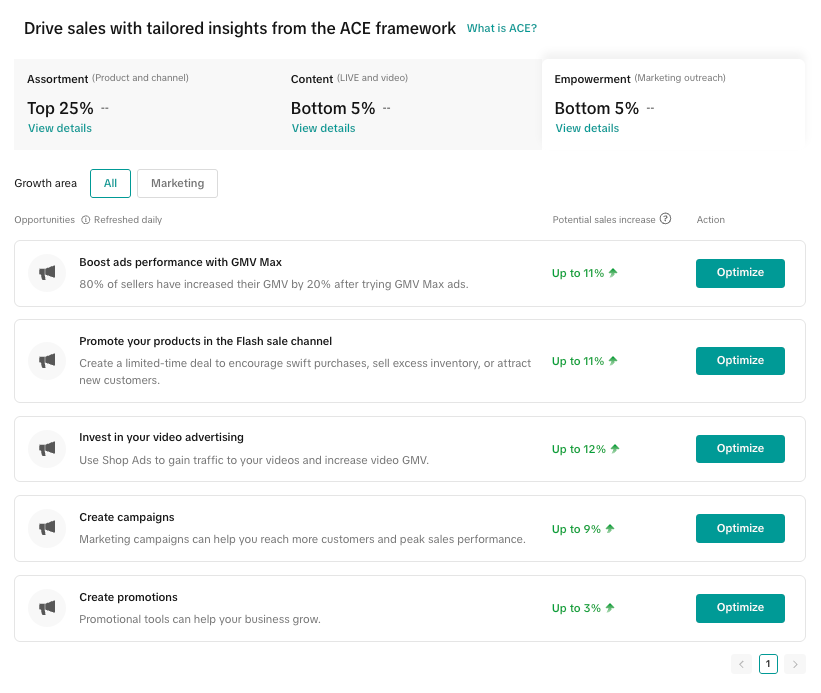Click megaphone icon beside video advertising opportunity
821x693 pixels.
47,449
